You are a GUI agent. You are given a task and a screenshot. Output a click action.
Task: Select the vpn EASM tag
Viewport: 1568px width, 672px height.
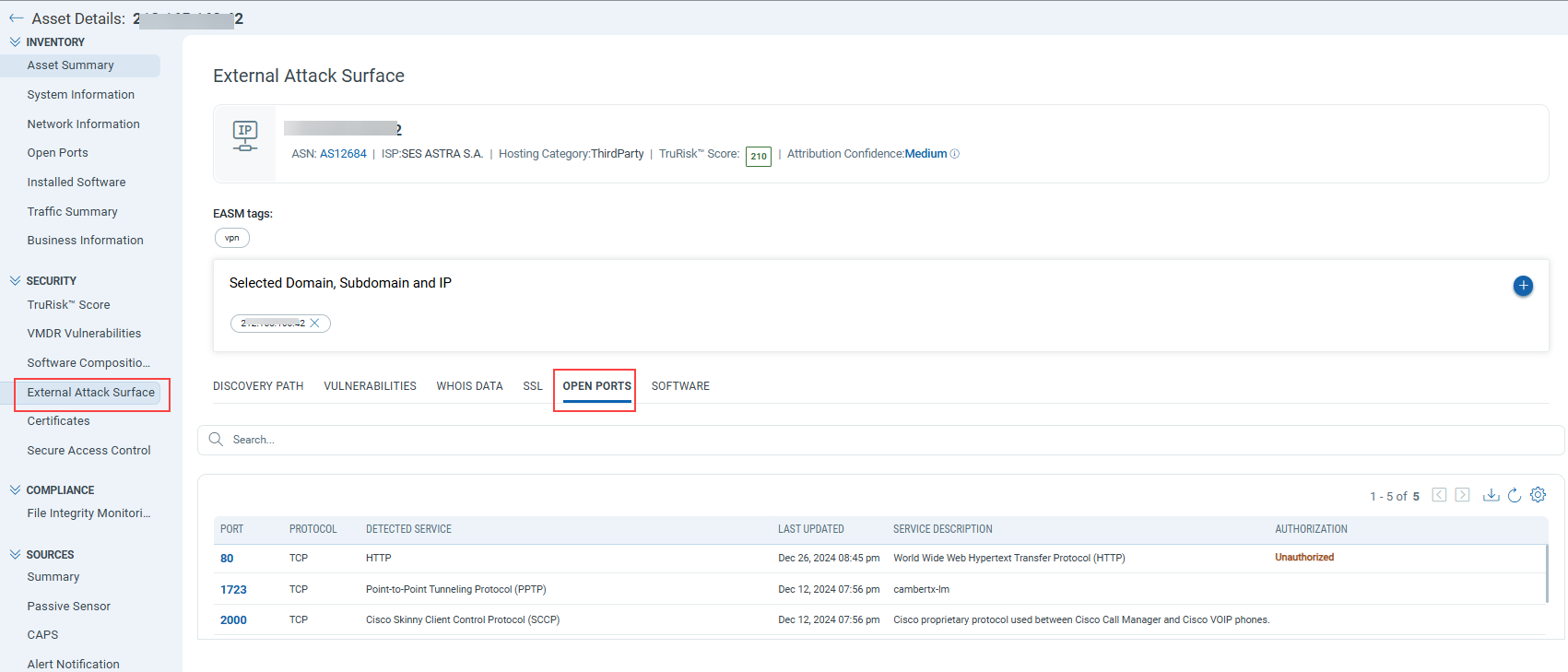232,238
